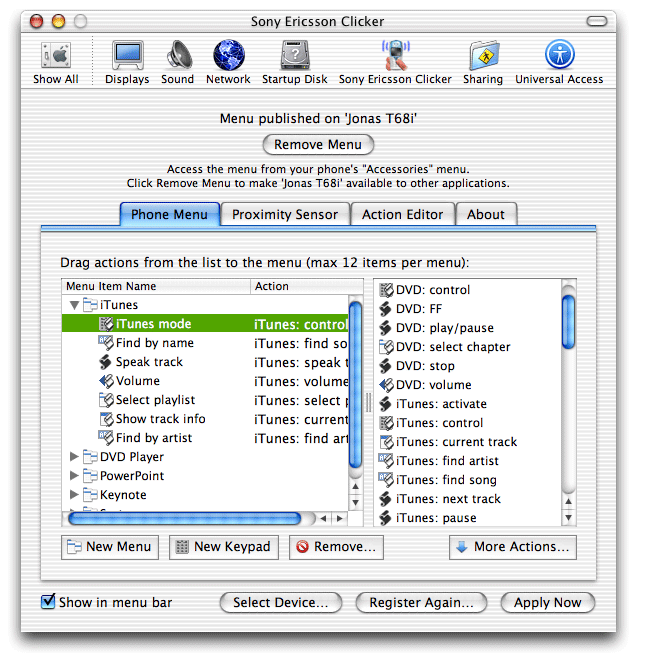The height and width of the screenshot is (662, 645).
Task: Open the Network preference pane
Action: click(228, 62)
